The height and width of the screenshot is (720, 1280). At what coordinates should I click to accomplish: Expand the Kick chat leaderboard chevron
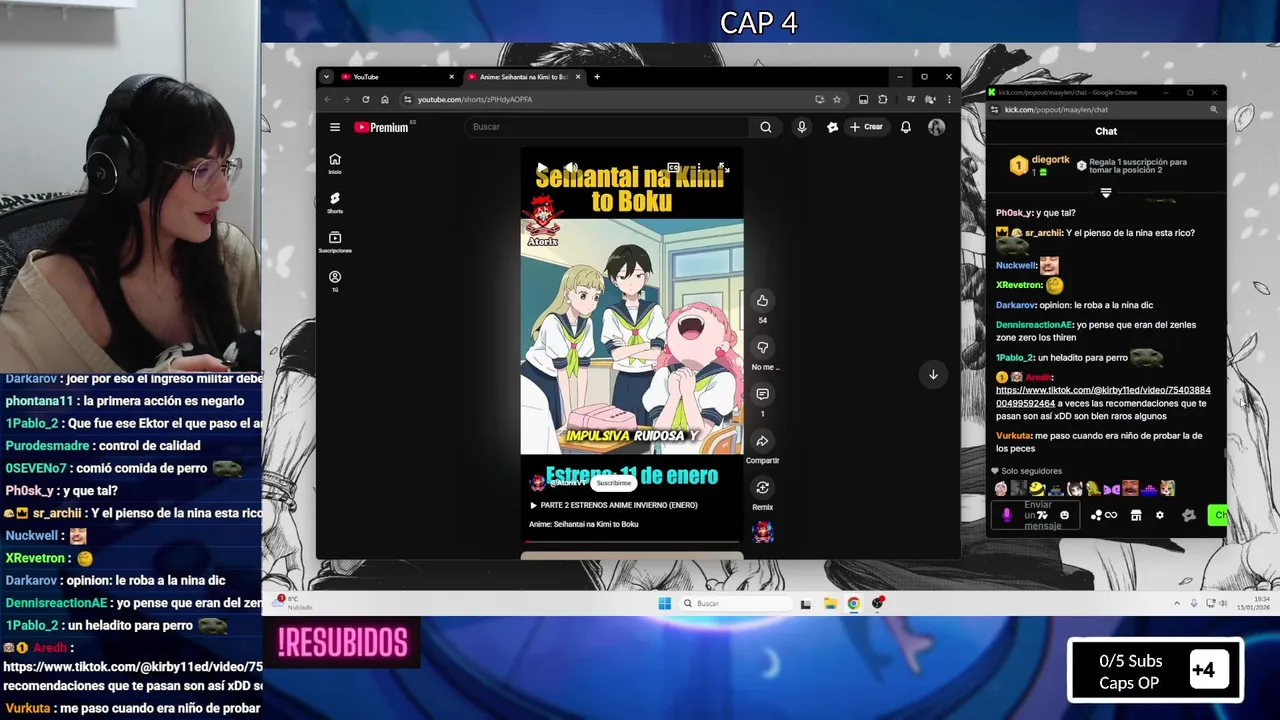pyautogui.click(x=1106, y=193)
